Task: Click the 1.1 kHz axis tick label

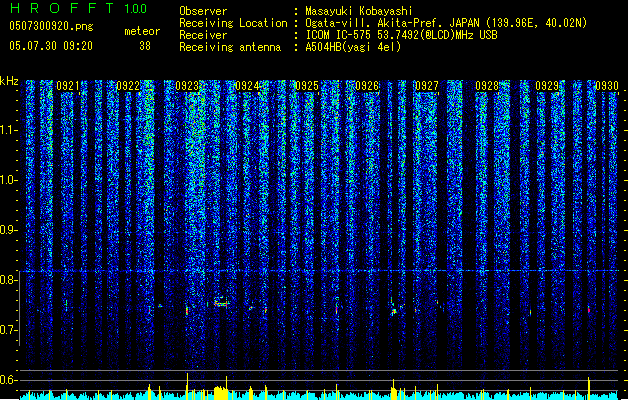Action: click(x=8, y=130)
